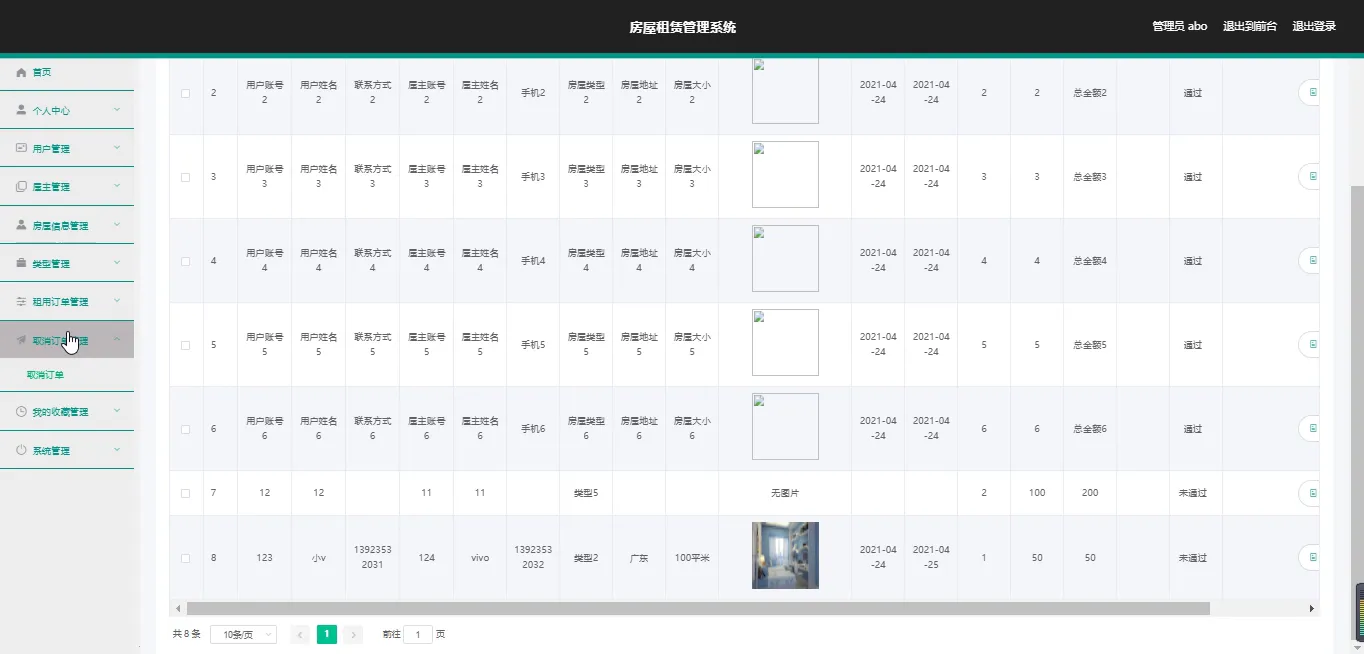Viewport: 1364px width, 654px height.
Task: Click the horizontal scrollbar left arrow
Action: point(178,608)
